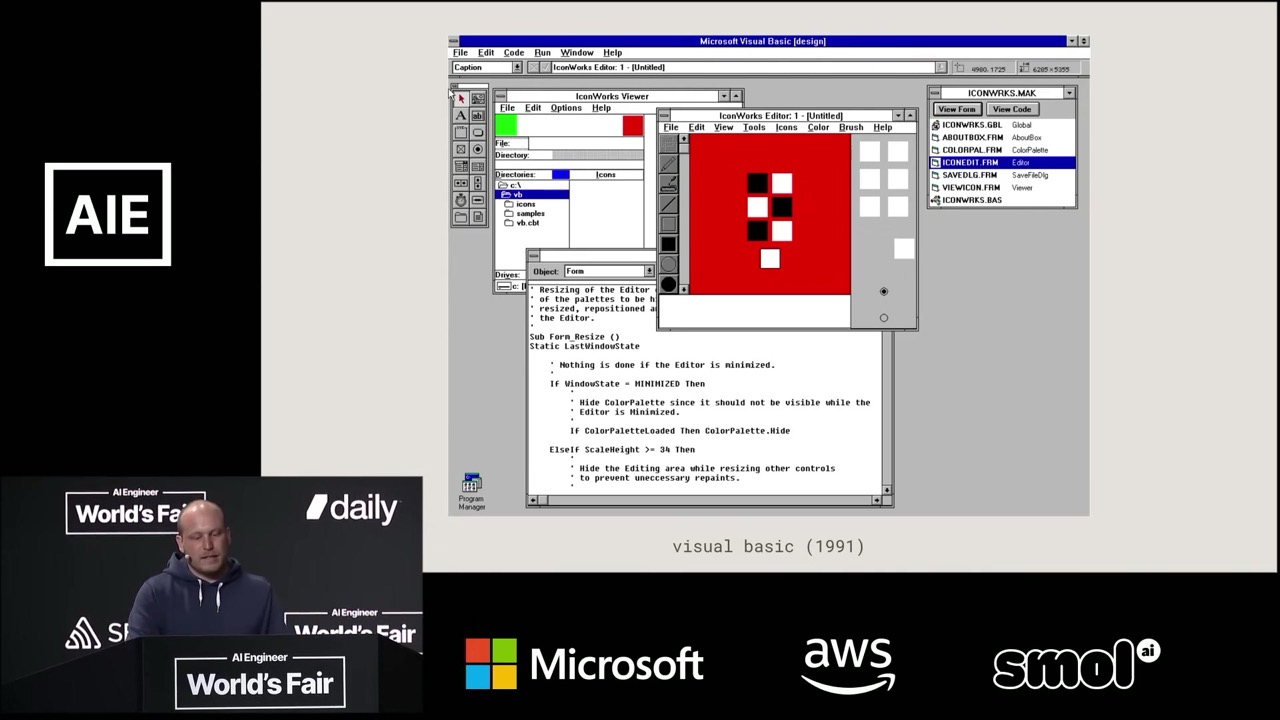Pick the Text Box tool in toolbox
This screenshot has width=1280, height=720.
coord(477,116)
